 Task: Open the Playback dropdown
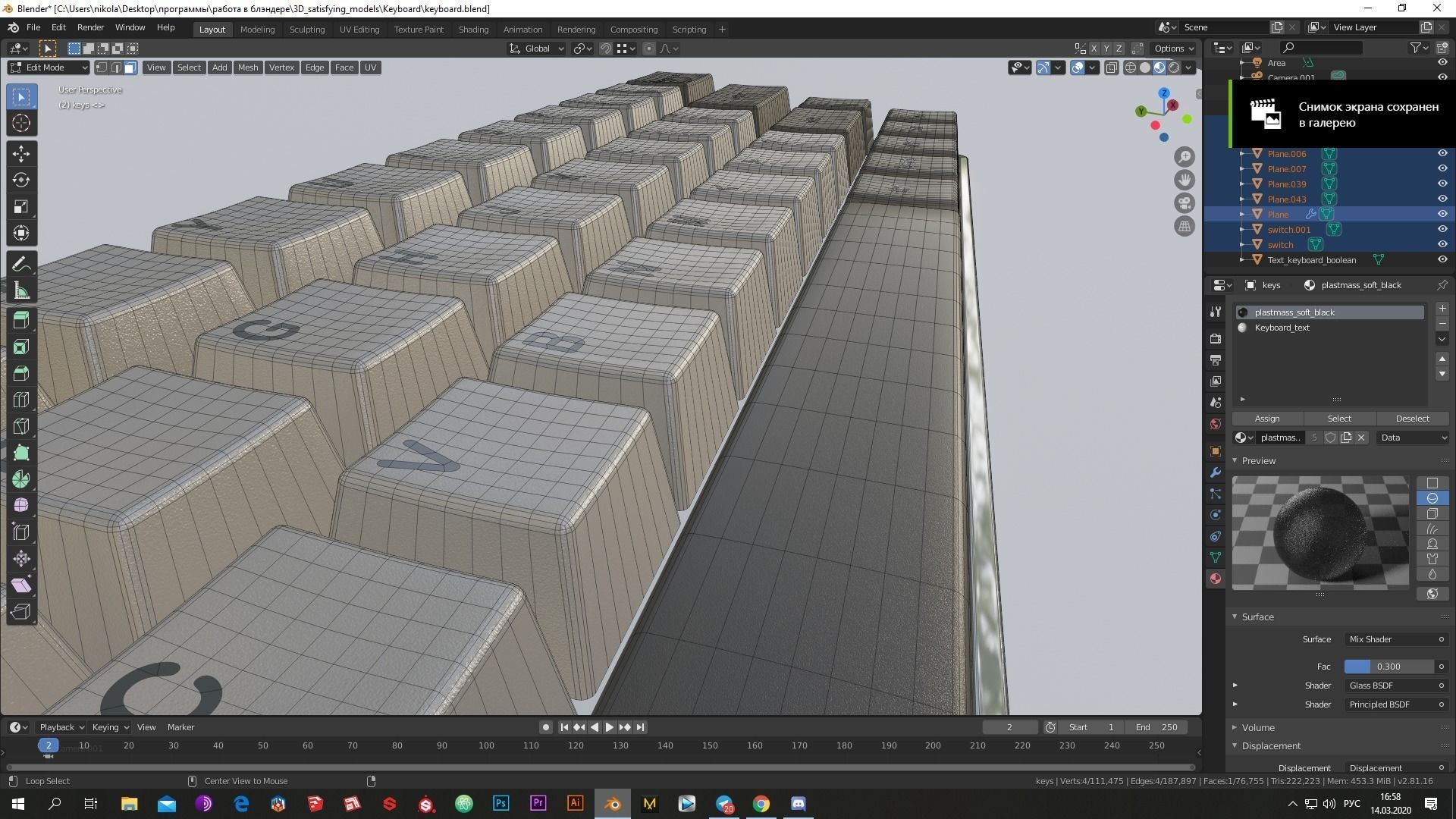[61, 727]
